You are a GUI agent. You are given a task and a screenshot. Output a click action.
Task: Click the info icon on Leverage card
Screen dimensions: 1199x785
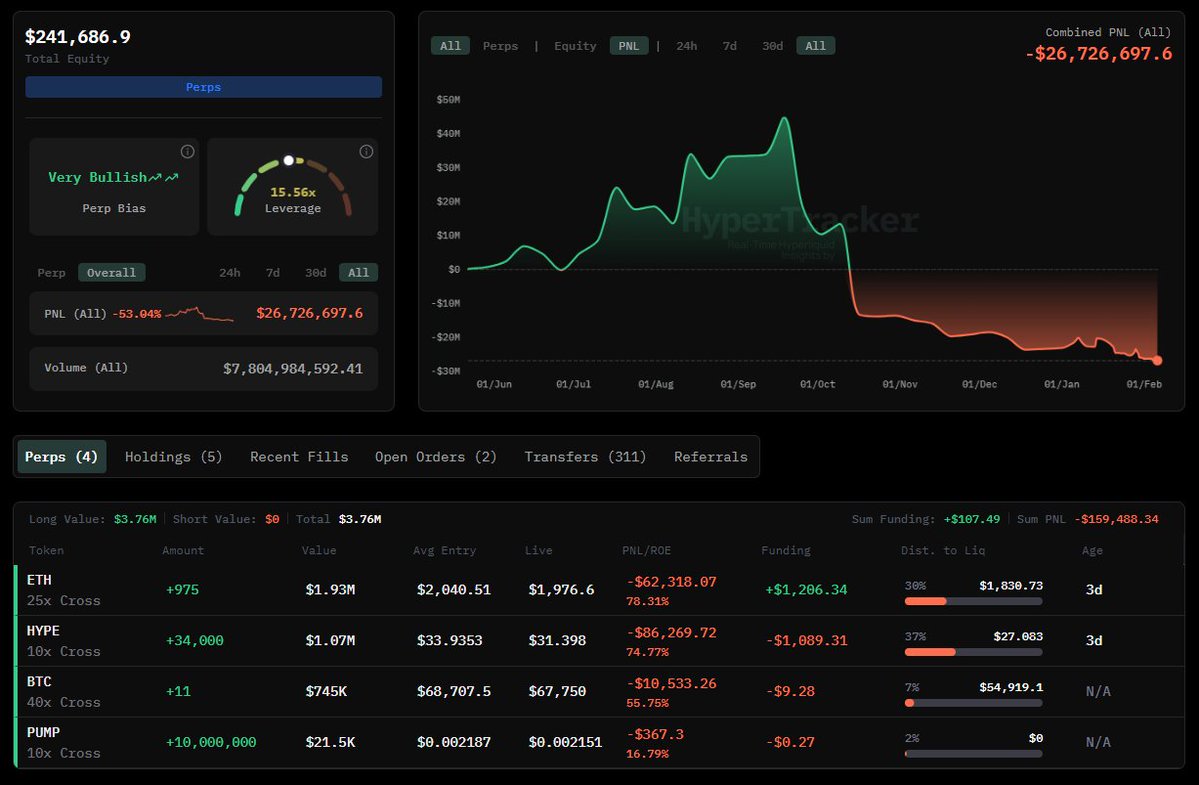tap(366, 151)
